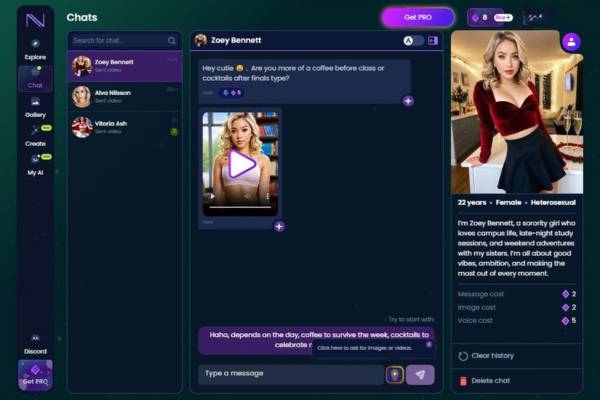Screen dimensions: 600x400
Task: Open the Zoey Bennett chat in the list
Action: click(125, 66)
